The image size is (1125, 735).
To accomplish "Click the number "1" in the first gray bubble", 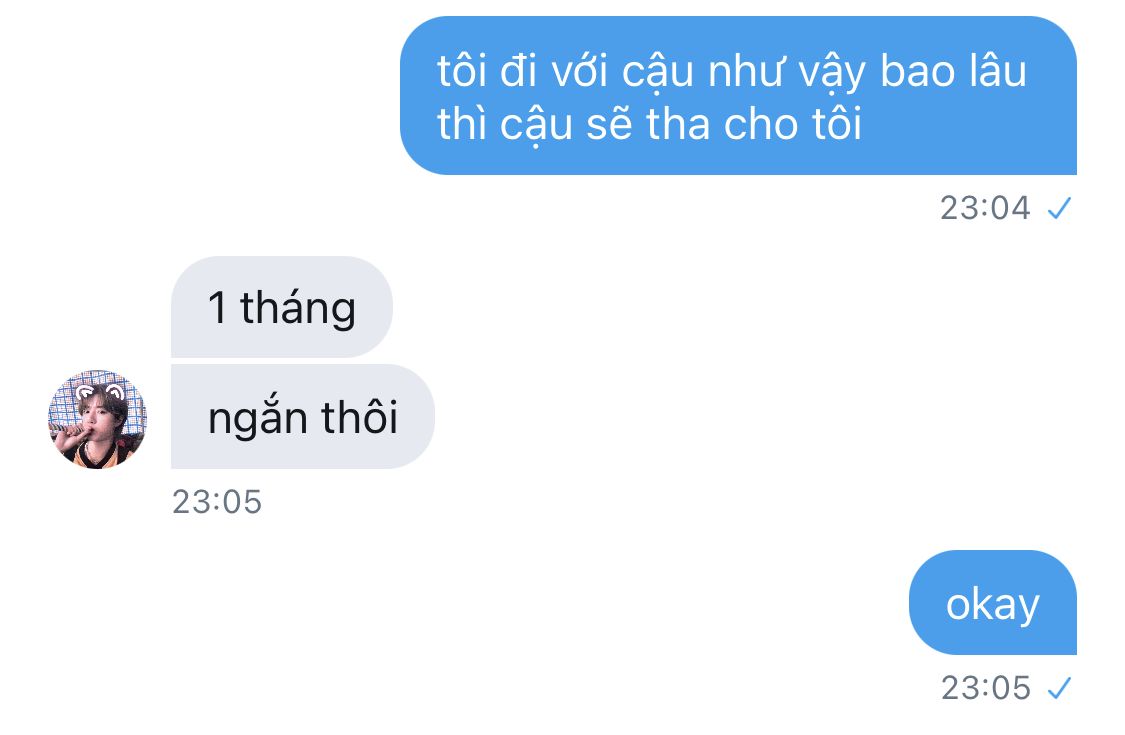I will click(x=217, y=306).
